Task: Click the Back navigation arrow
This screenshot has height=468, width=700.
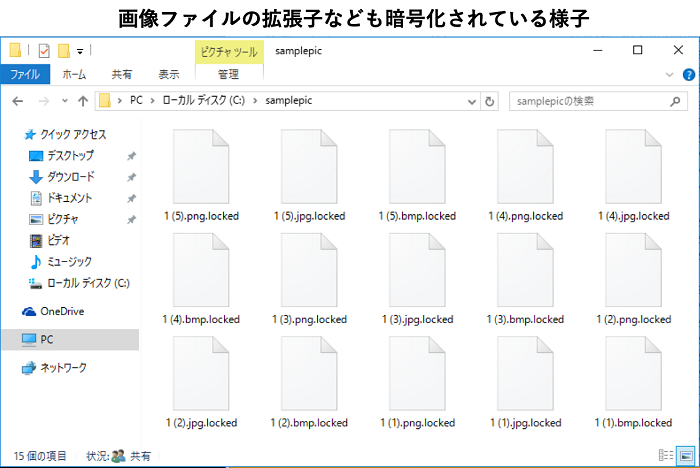Action: (x=17, y=101)
